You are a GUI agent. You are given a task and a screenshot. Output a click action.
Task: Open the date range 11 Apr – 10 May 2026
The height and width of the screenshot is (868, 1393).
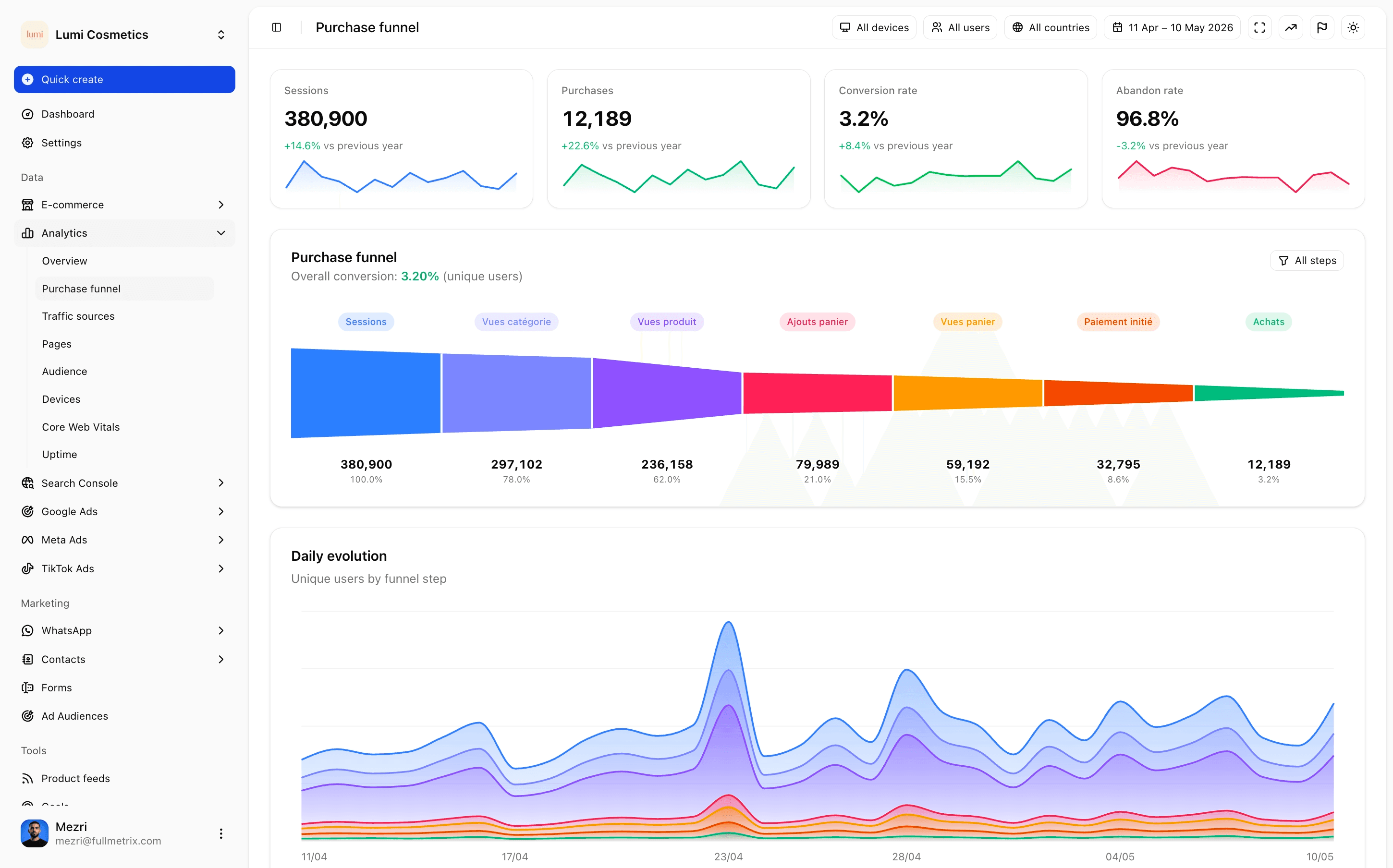(1172, 27)
